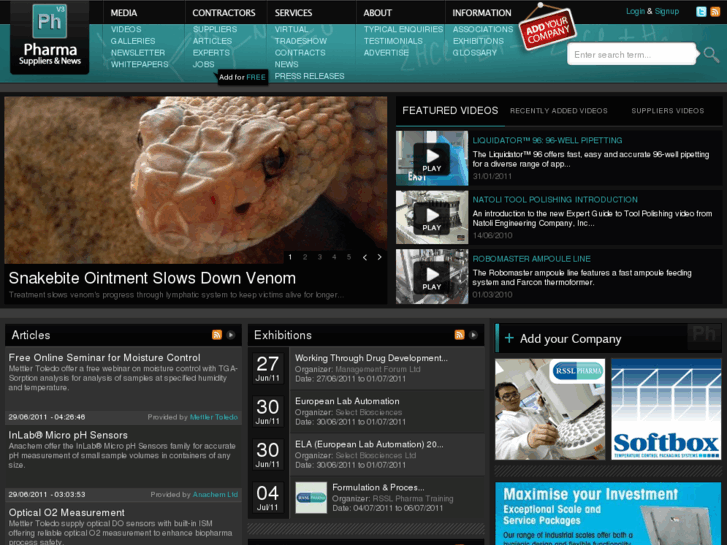Open the MEDIA menu
727x545 pixels.
pos(124,13)
